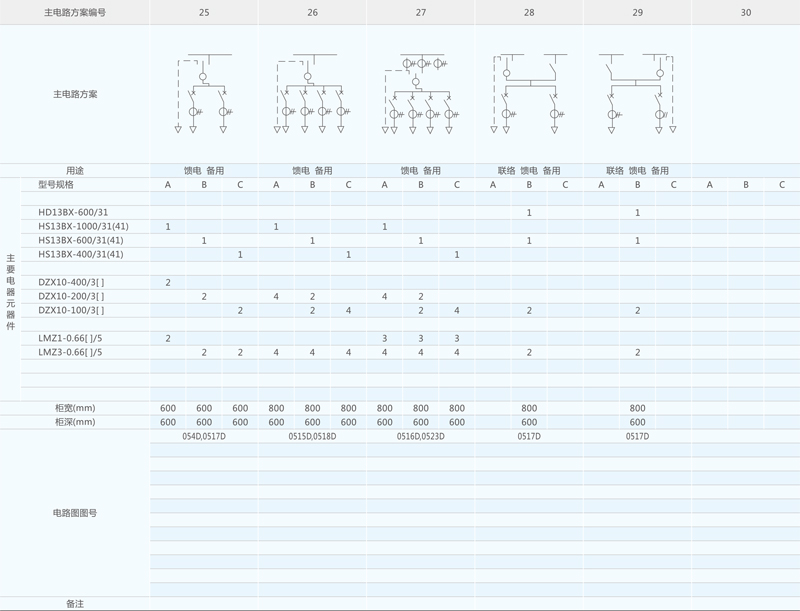This screenshot has height=611, width=800.
Task: Click the 主电路方案 row label
Action: click(x=75, y=95)
